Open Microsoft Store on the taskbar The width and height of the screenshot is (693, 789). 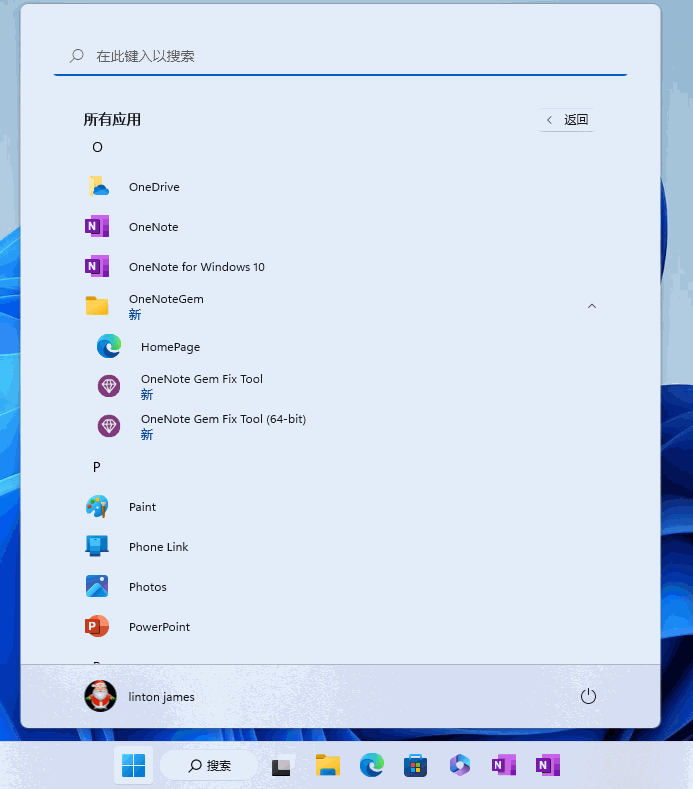[416, 765]
